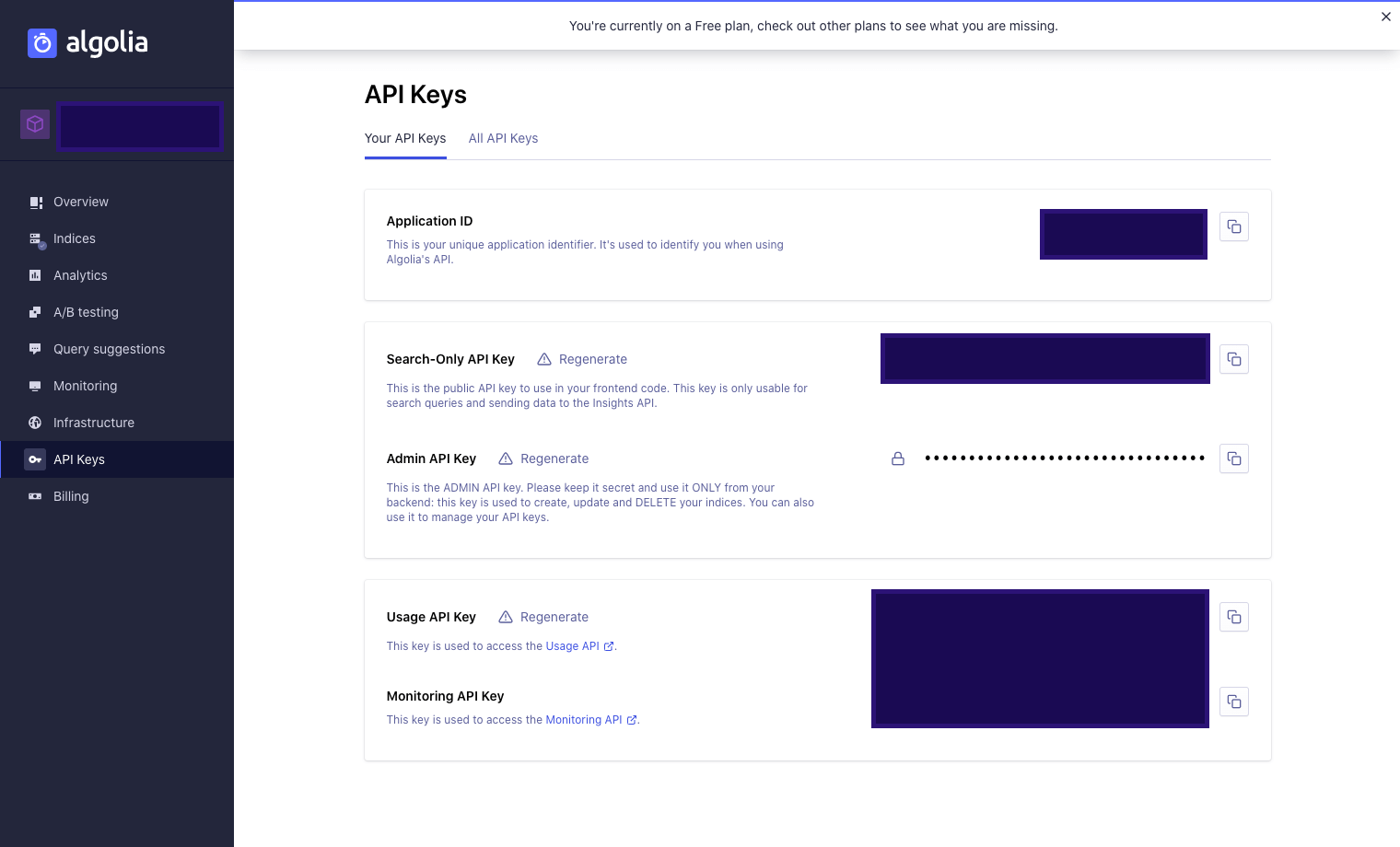Copy the Usage API Key
1400x847 pixels.
pyautogui.click(x=1234, y=617)
